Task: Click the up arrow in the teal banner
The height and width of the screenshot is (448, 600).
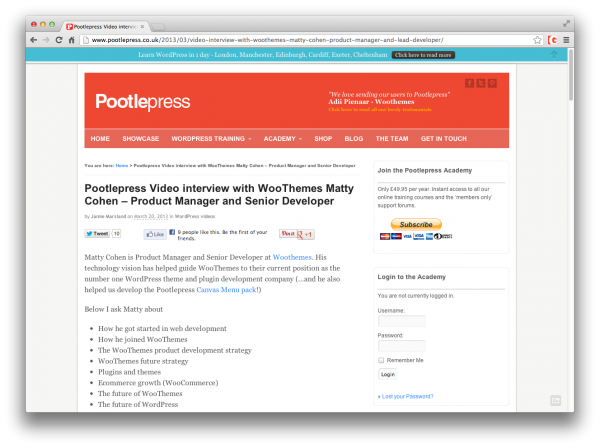Action: point(554,54)
